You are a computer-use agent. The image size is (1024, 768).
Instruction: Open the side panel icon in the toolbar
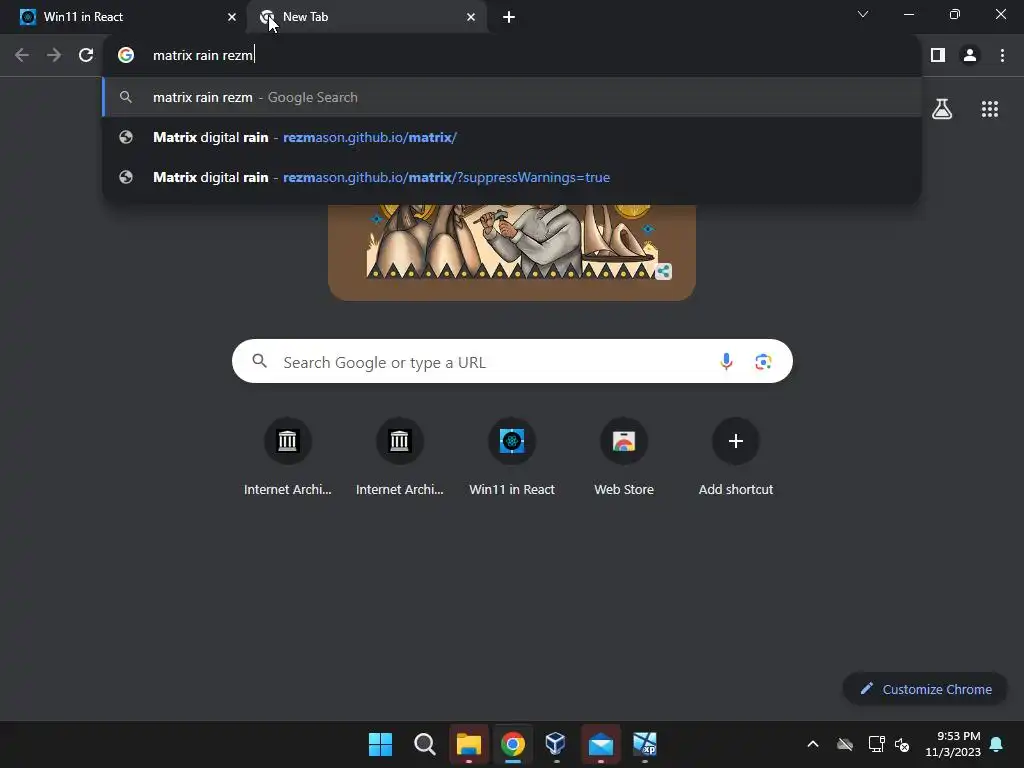click(x=938, y=55)
